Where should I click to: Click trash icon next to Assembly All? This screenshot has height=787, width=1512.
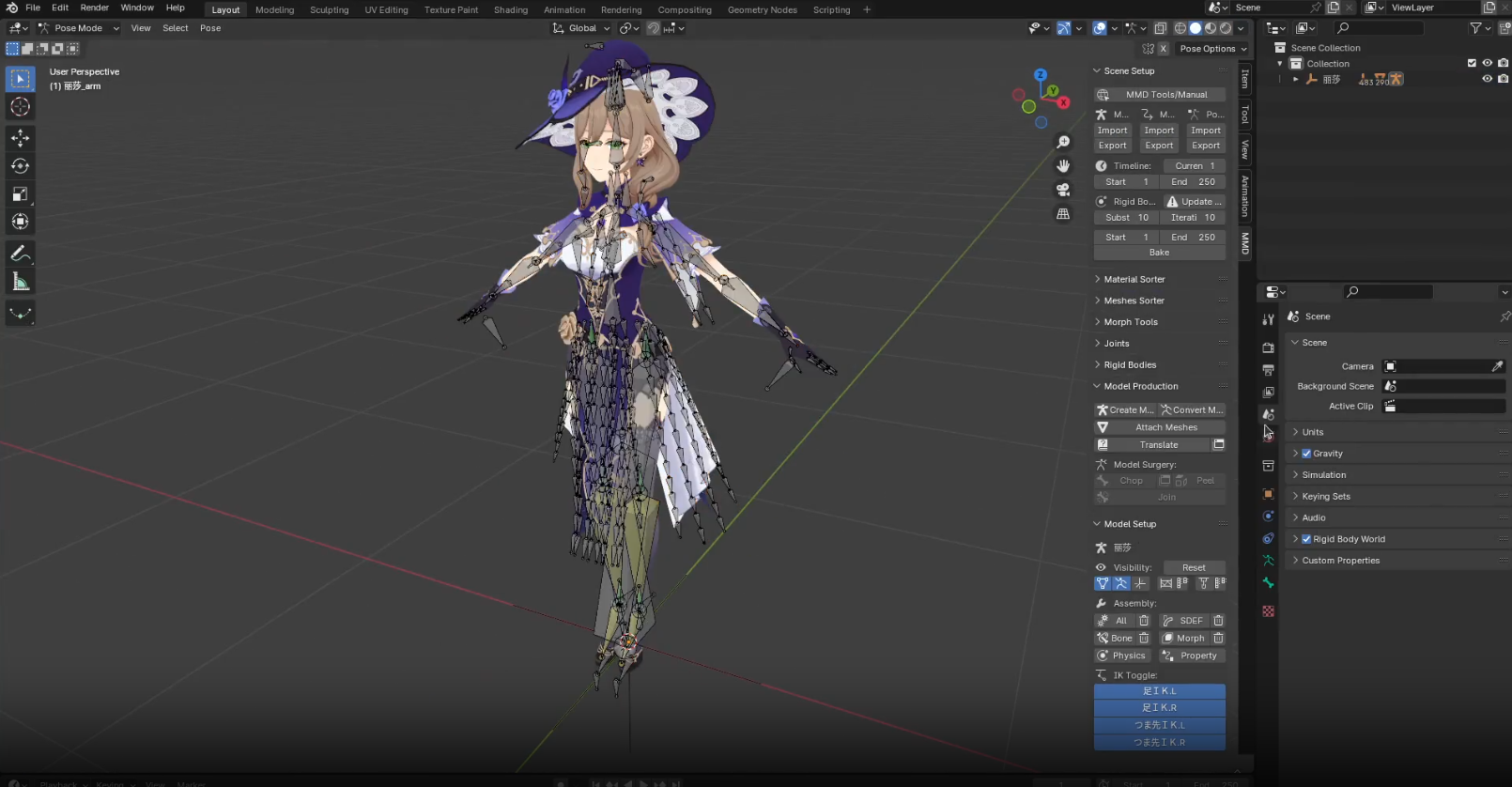[x=1144, y=621]
